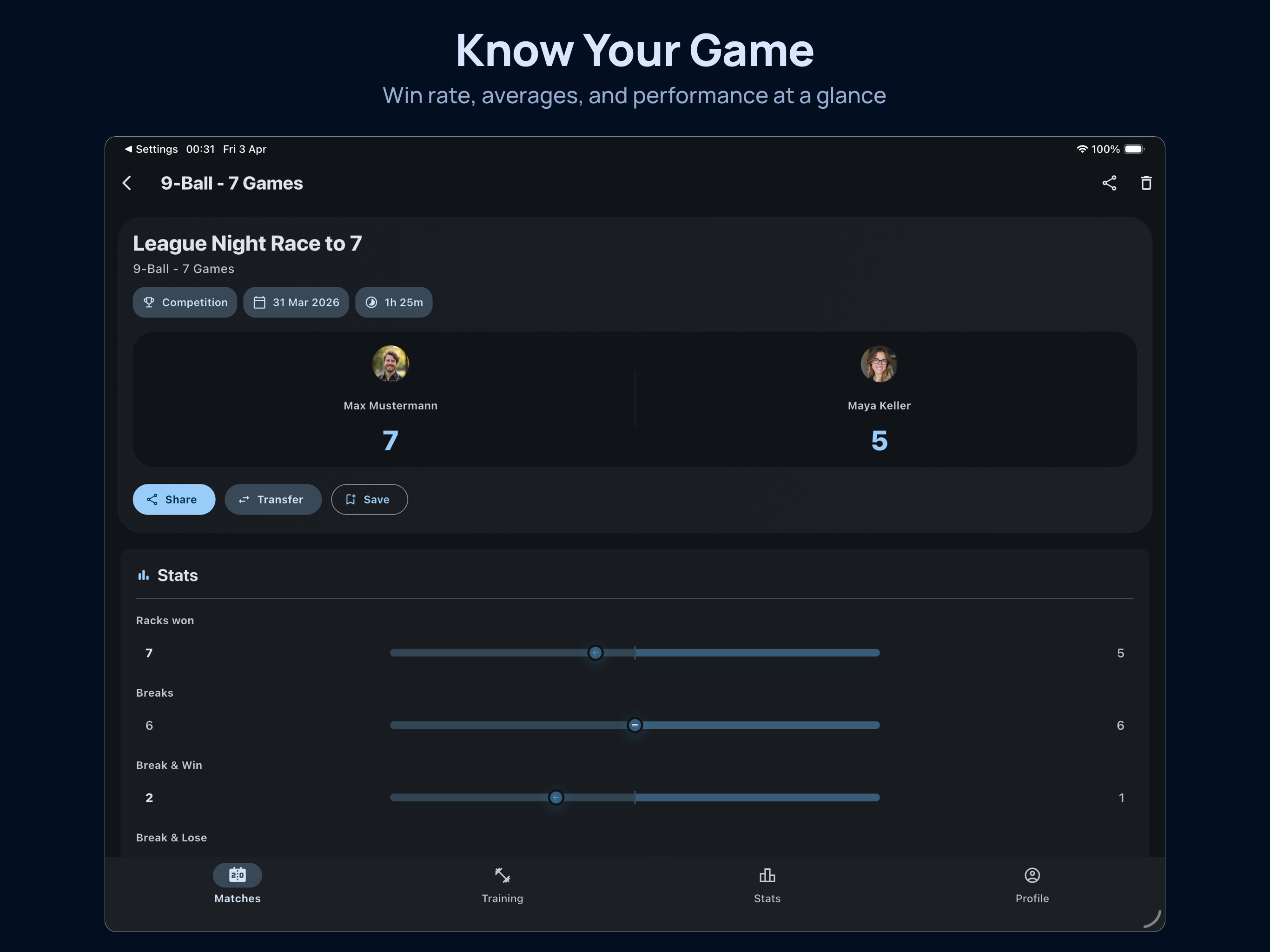Open Maya Keller's avatar

879,364
